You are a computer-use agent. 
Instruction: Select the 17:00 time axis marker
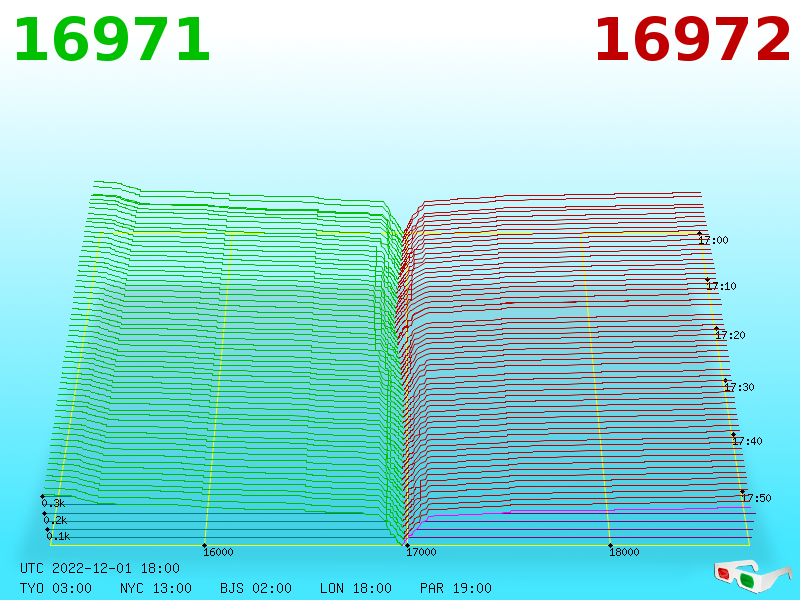pos(713,240)
